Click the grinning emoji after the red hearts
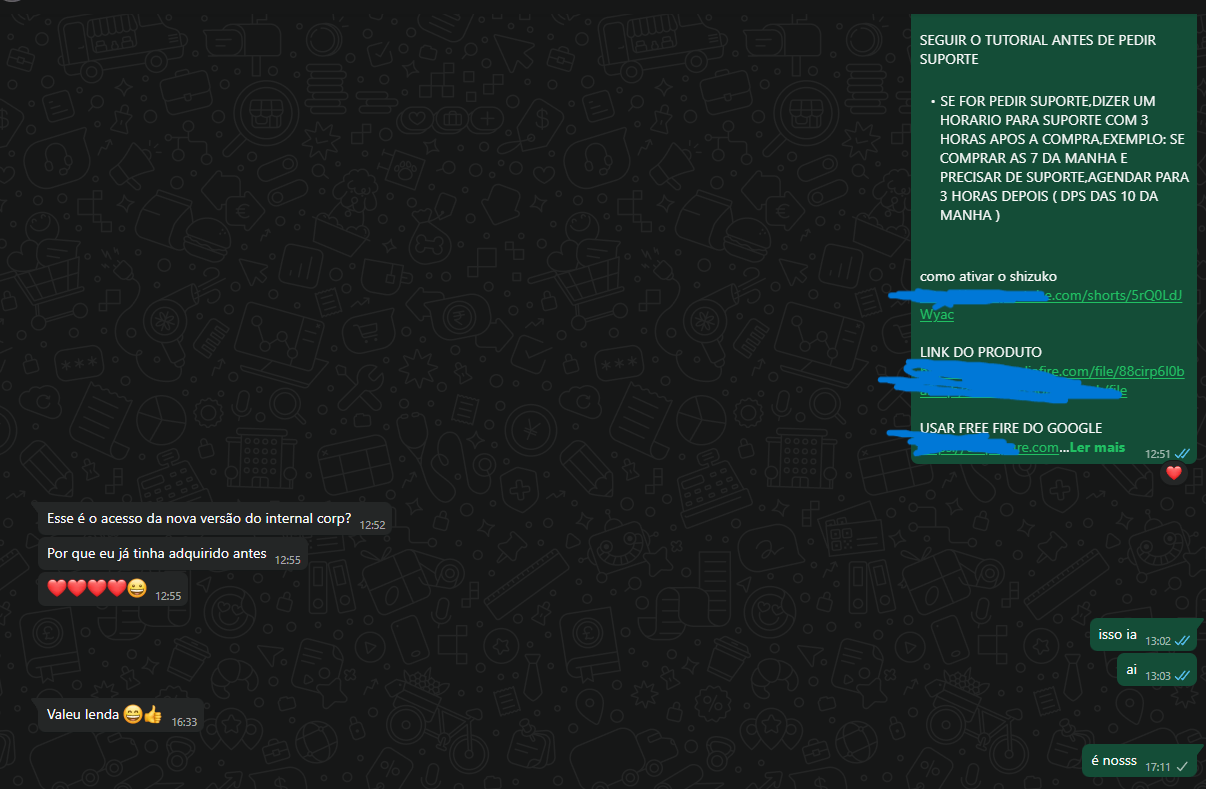Image resolution: width=1206 pixels, height=789 pixels. [137, 588]
